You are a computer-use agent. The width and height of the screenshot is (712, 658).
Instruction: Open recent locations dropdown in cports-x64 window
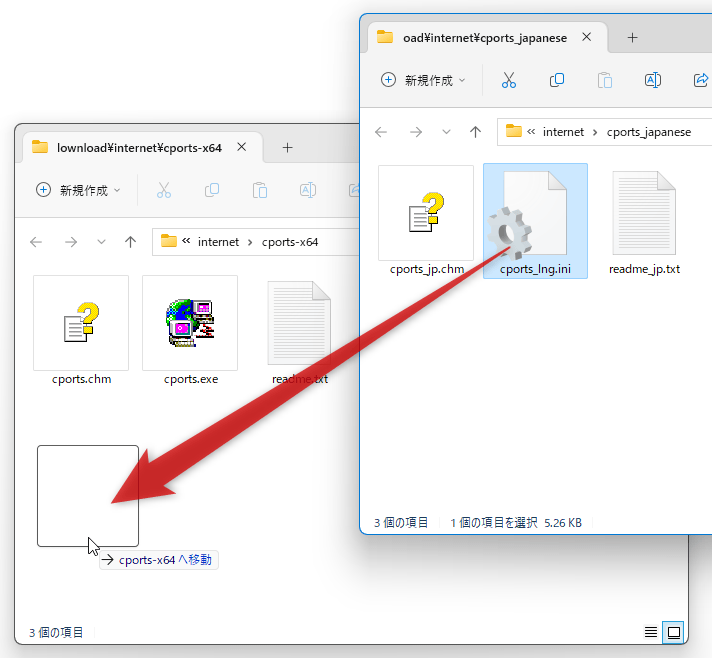point(101,242)
